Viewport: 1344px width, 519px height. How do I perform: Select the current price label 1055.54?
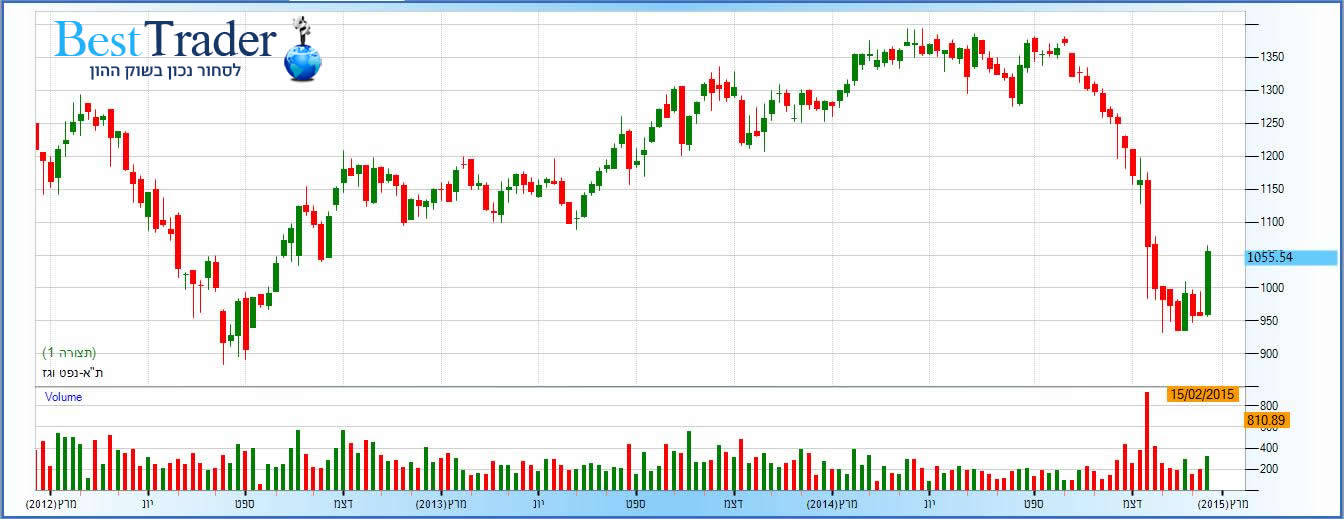pyautogui.click(x=1270, y=257)
